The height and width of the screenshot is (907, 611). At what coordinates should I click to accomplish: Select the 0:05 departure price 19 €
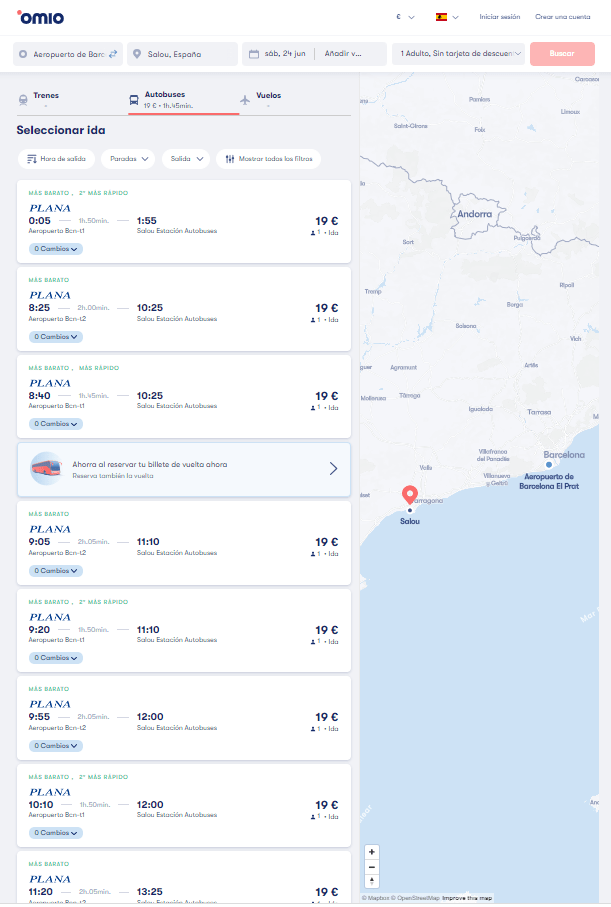pyautogui.click(x=326, y=221)
